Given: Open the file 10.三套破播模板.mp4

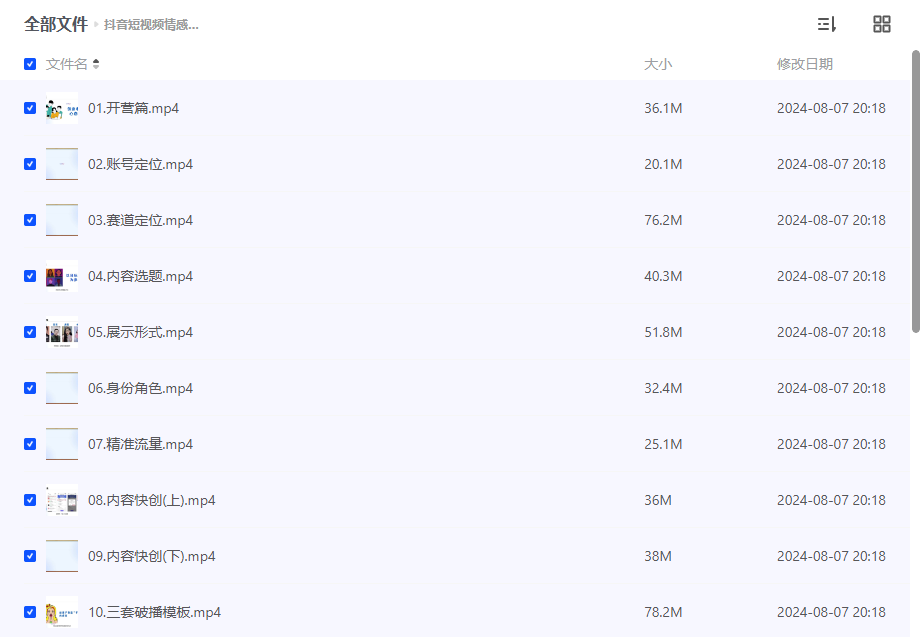Looking at the screenshot, I should pyautogui.click(x=155, y=612).
